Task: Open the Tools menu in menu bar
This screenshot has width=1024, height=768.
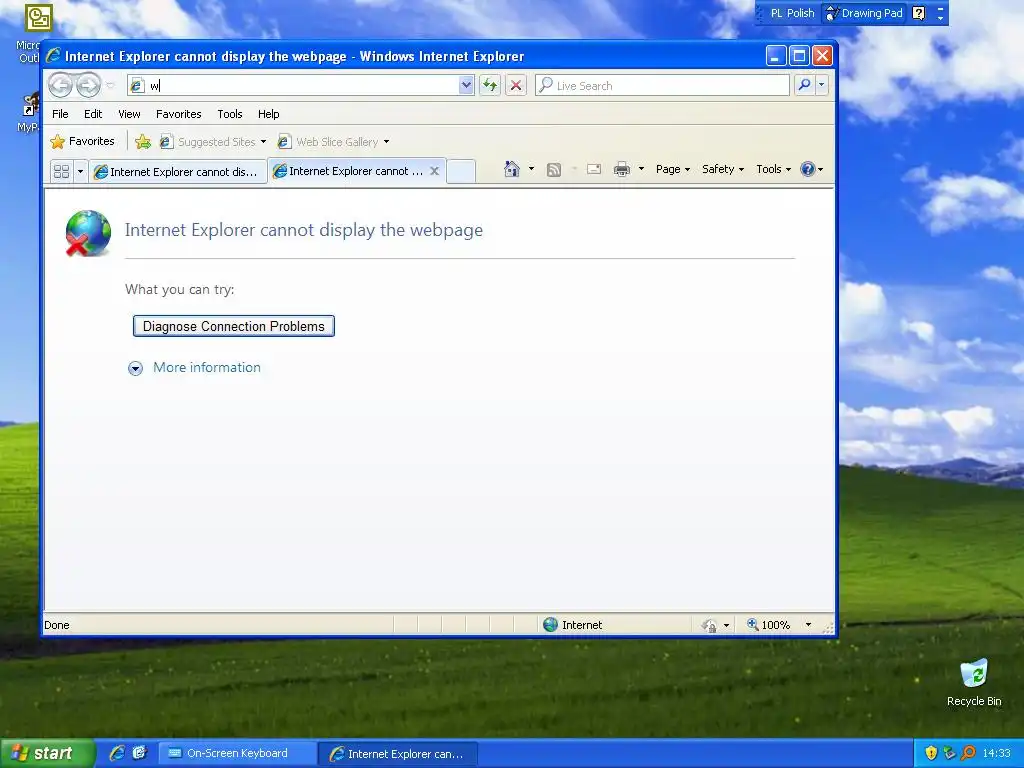Action: (x=230, y=114)
